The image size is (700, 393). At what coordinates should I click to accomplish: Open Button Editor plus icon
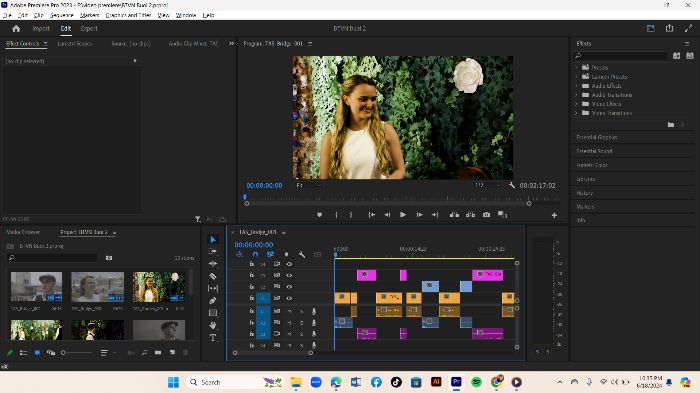point(554,215)
